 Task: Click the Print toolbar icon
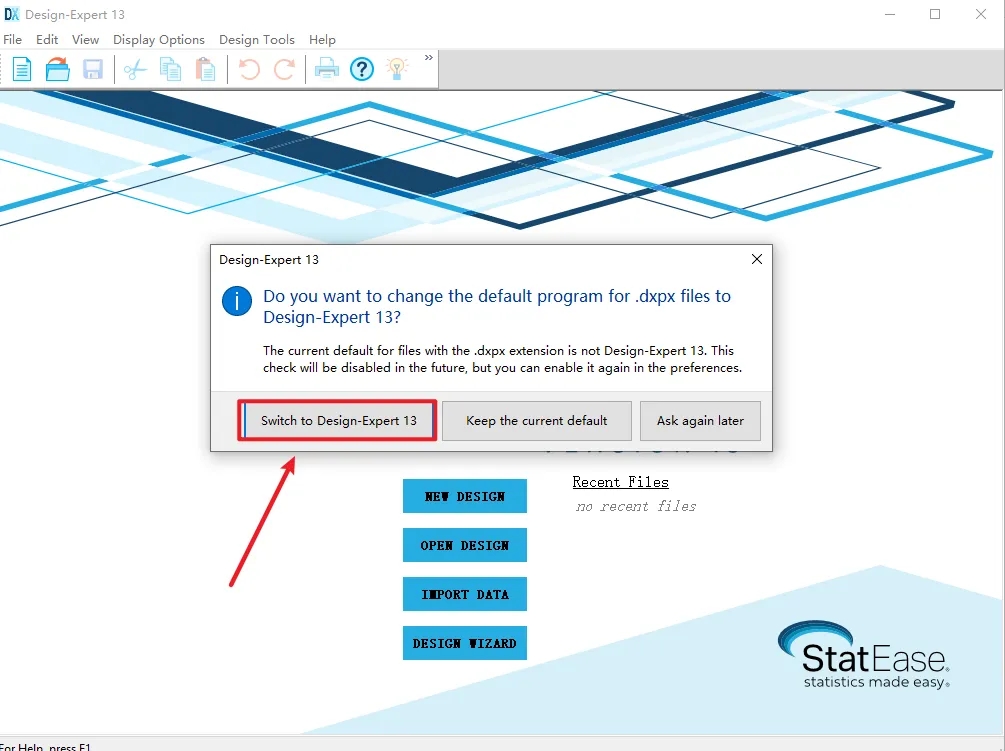click(x=327, y=69)
